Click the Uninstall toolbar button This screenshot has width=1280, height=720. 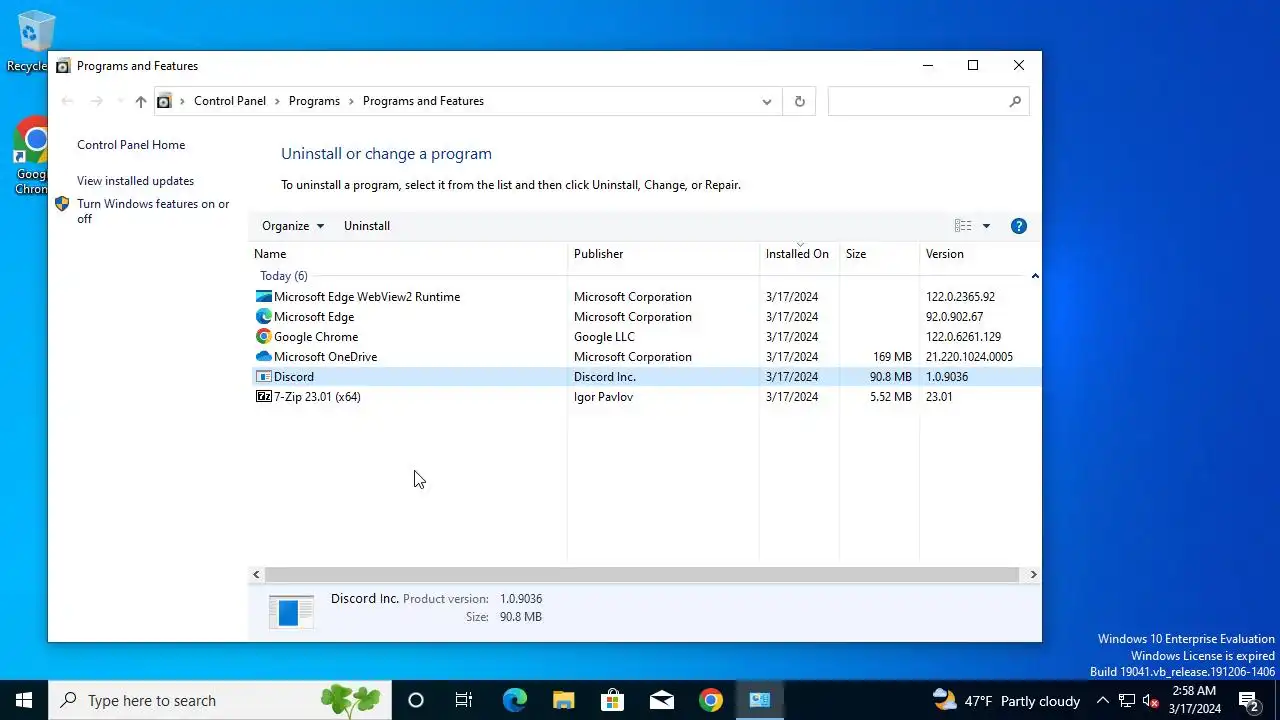pos(367,226)
